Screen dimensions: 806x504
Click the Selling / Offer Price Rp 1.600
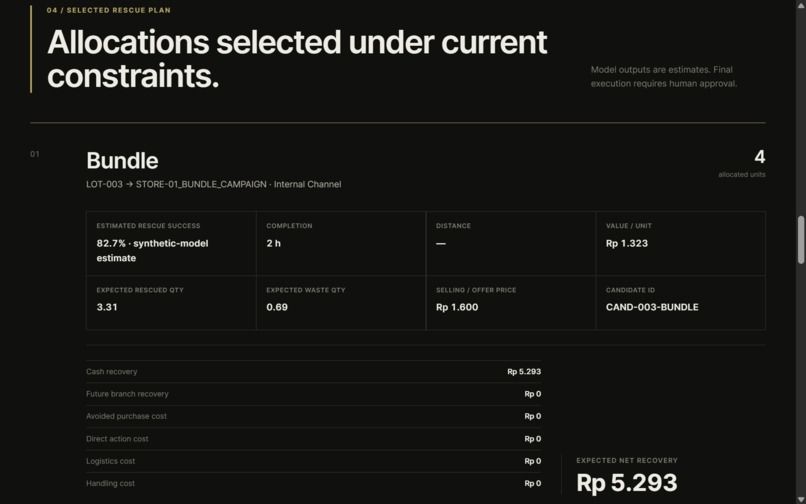[x=457, y=307]
